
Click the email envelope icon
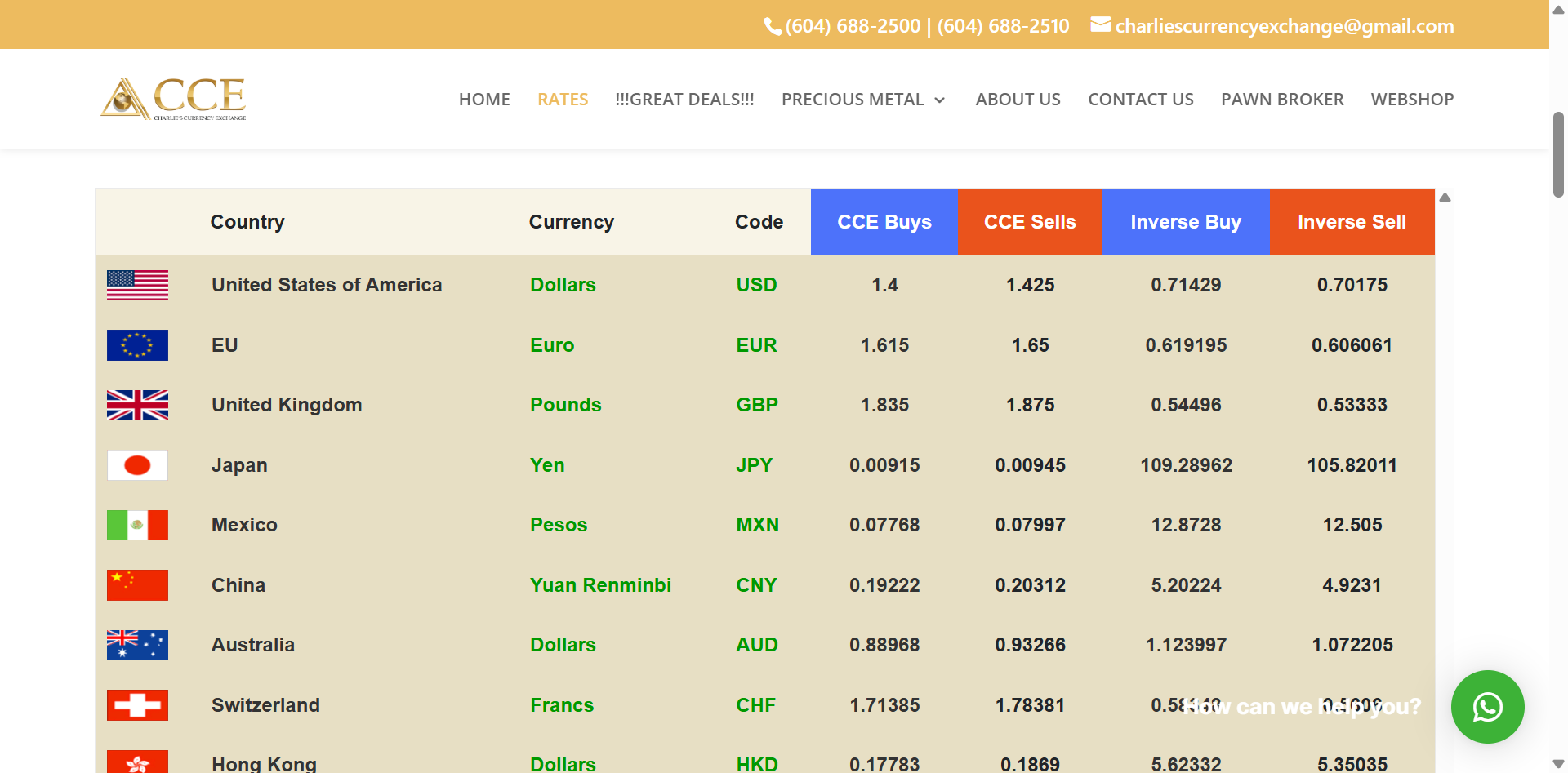(1099, 24)
